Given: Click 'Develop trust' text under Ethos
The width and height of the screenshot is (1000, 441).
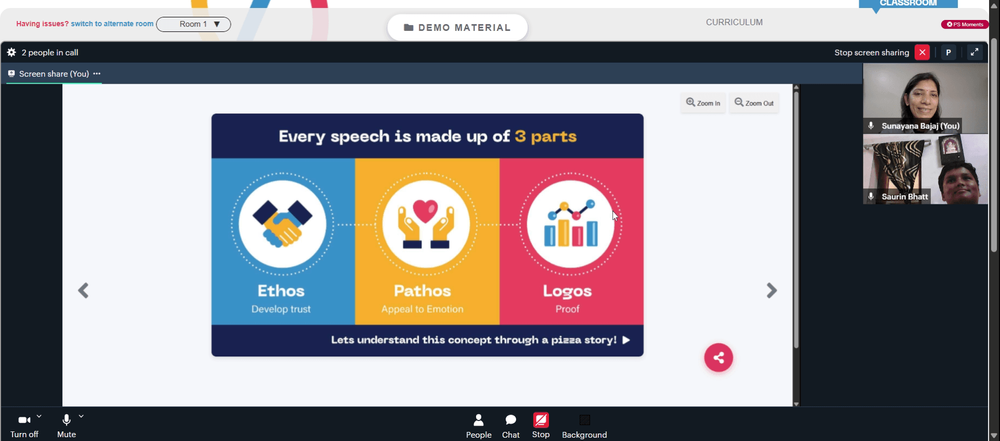Looking at the screenshot, I should coord(281,310).
